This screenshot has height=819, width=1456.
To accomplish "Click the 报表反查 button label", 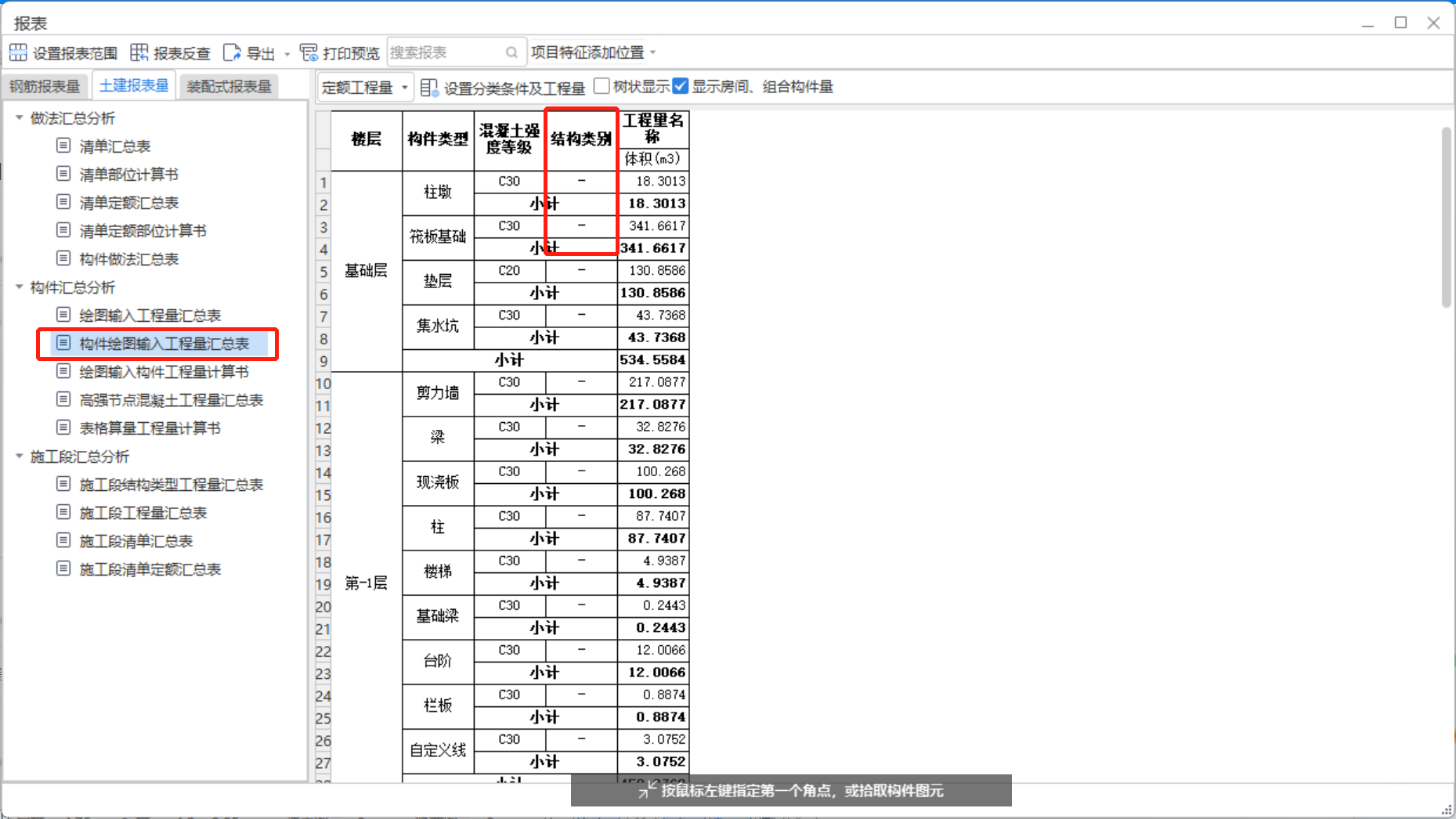I will coord(182,53).
